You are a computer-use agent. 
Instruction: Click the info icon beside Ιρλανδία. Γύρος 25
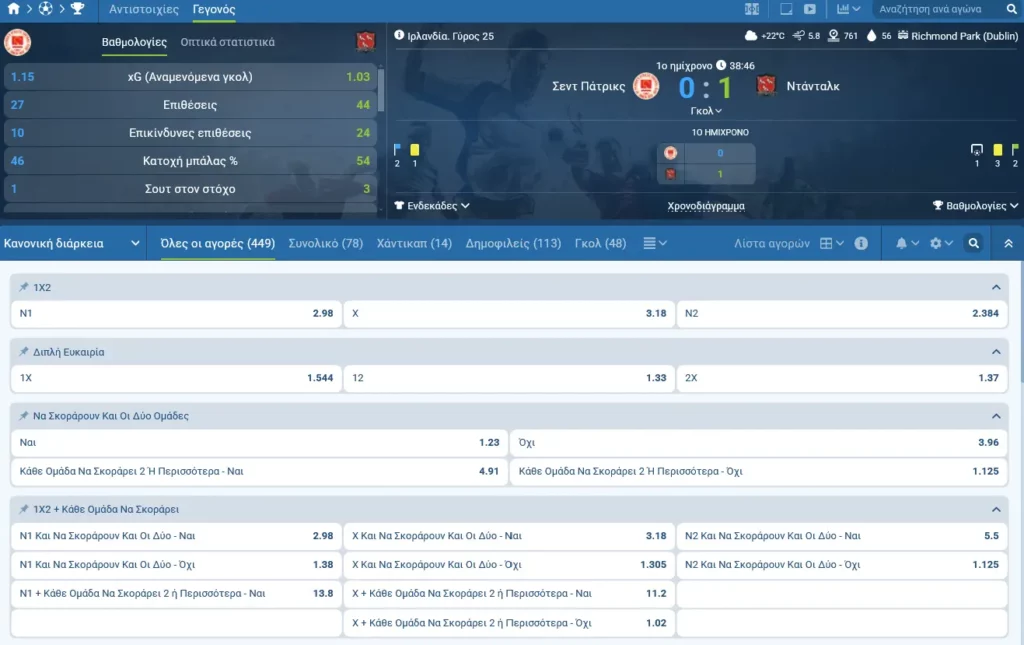pyautogui.click(x=399, y=35)
